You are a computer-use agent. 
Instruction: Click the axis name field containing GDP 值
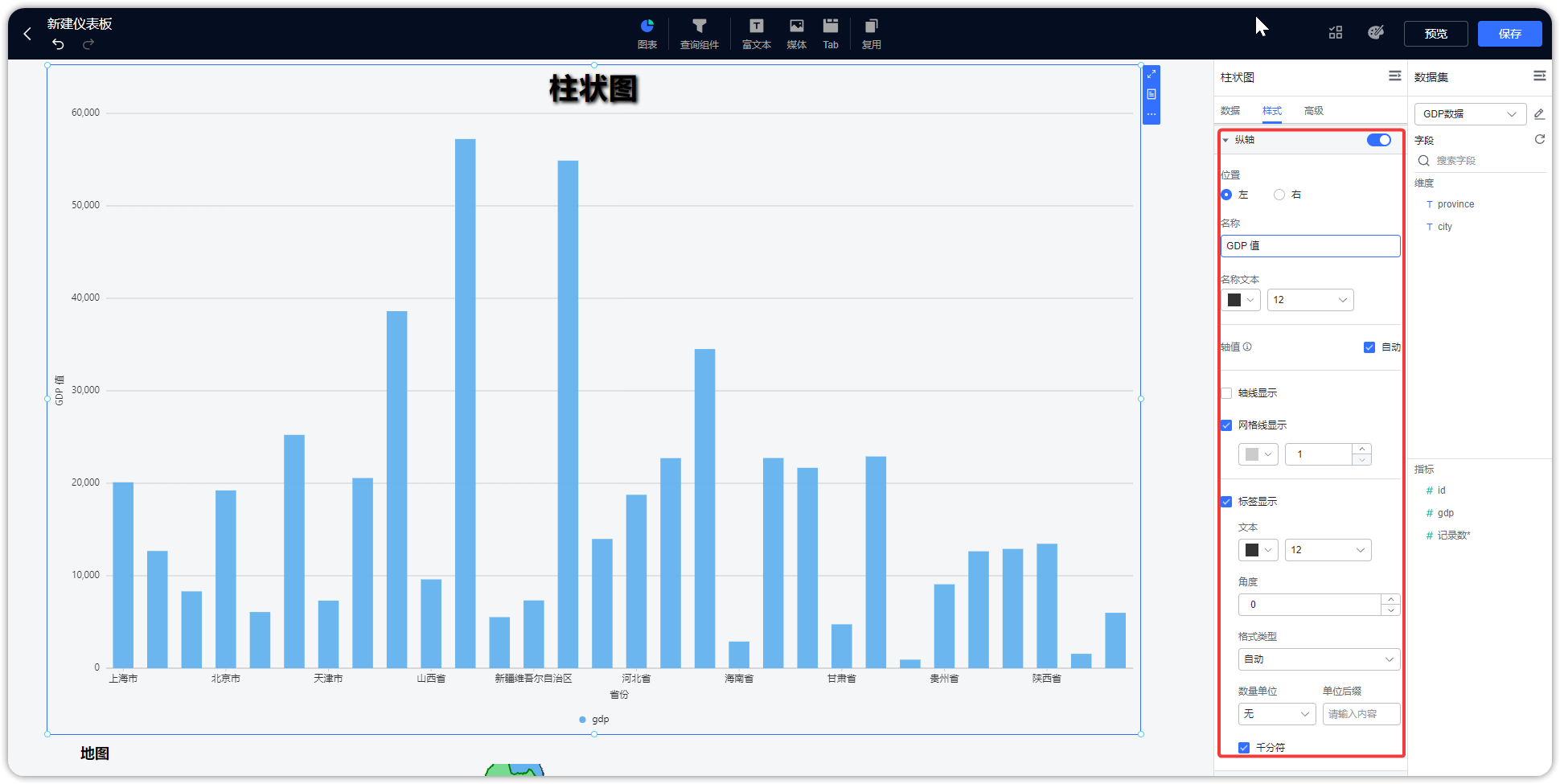click(1311, 246)
